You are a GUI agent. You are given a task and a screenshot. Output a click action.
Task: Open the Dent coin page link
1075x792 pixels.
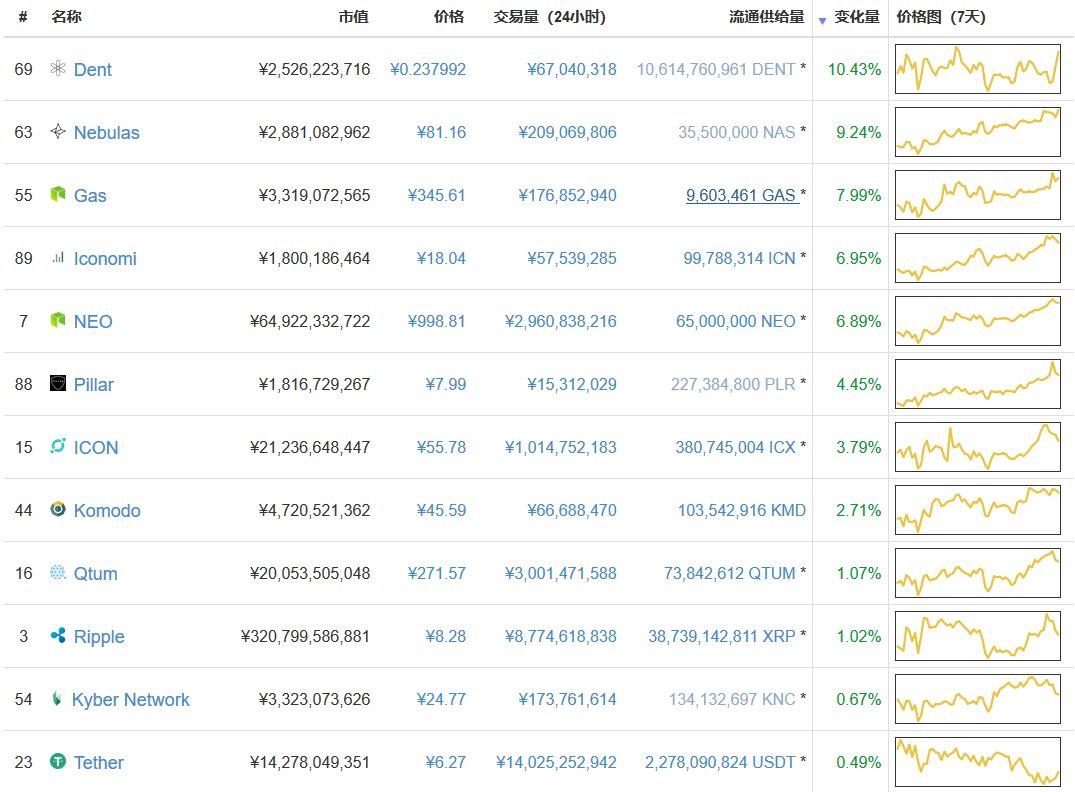click(x=93, y=69)
